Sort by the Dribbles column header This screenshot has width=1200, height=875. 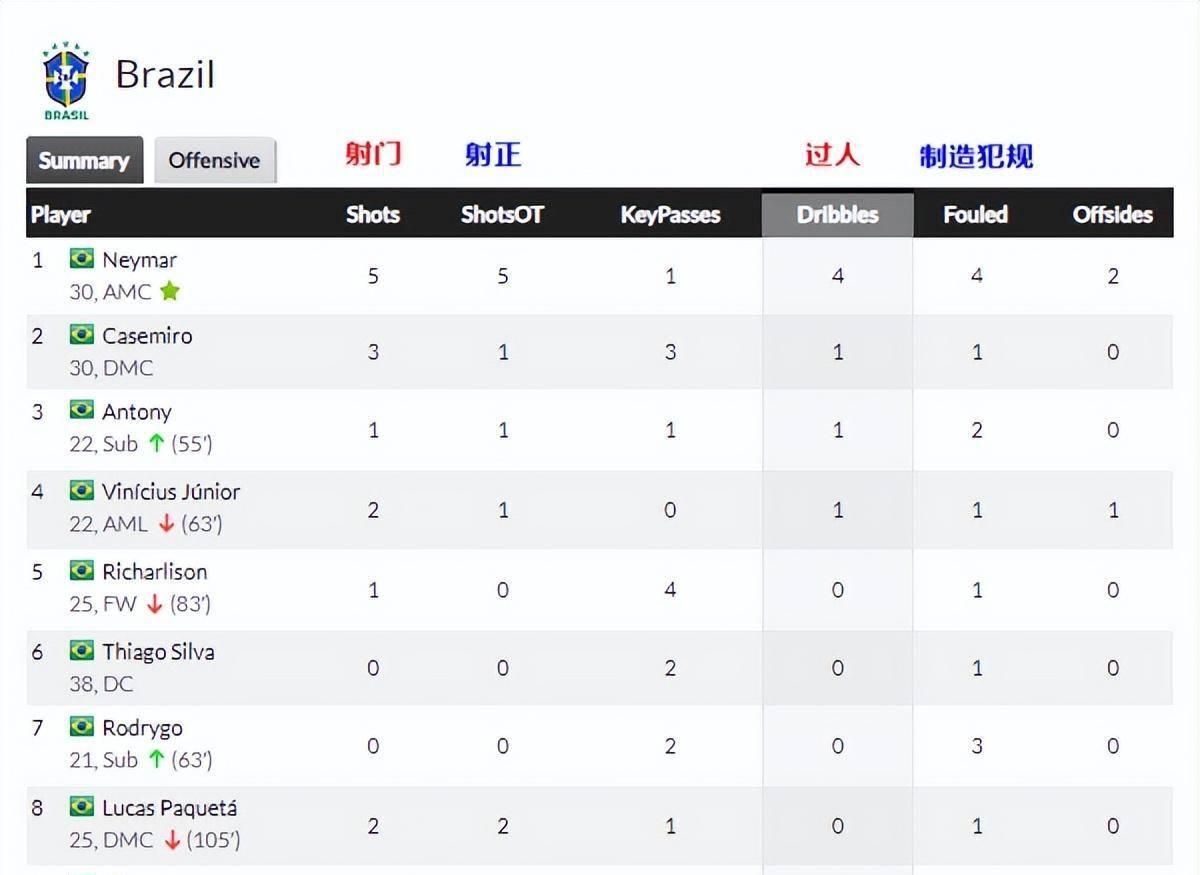tap(838, 214)
